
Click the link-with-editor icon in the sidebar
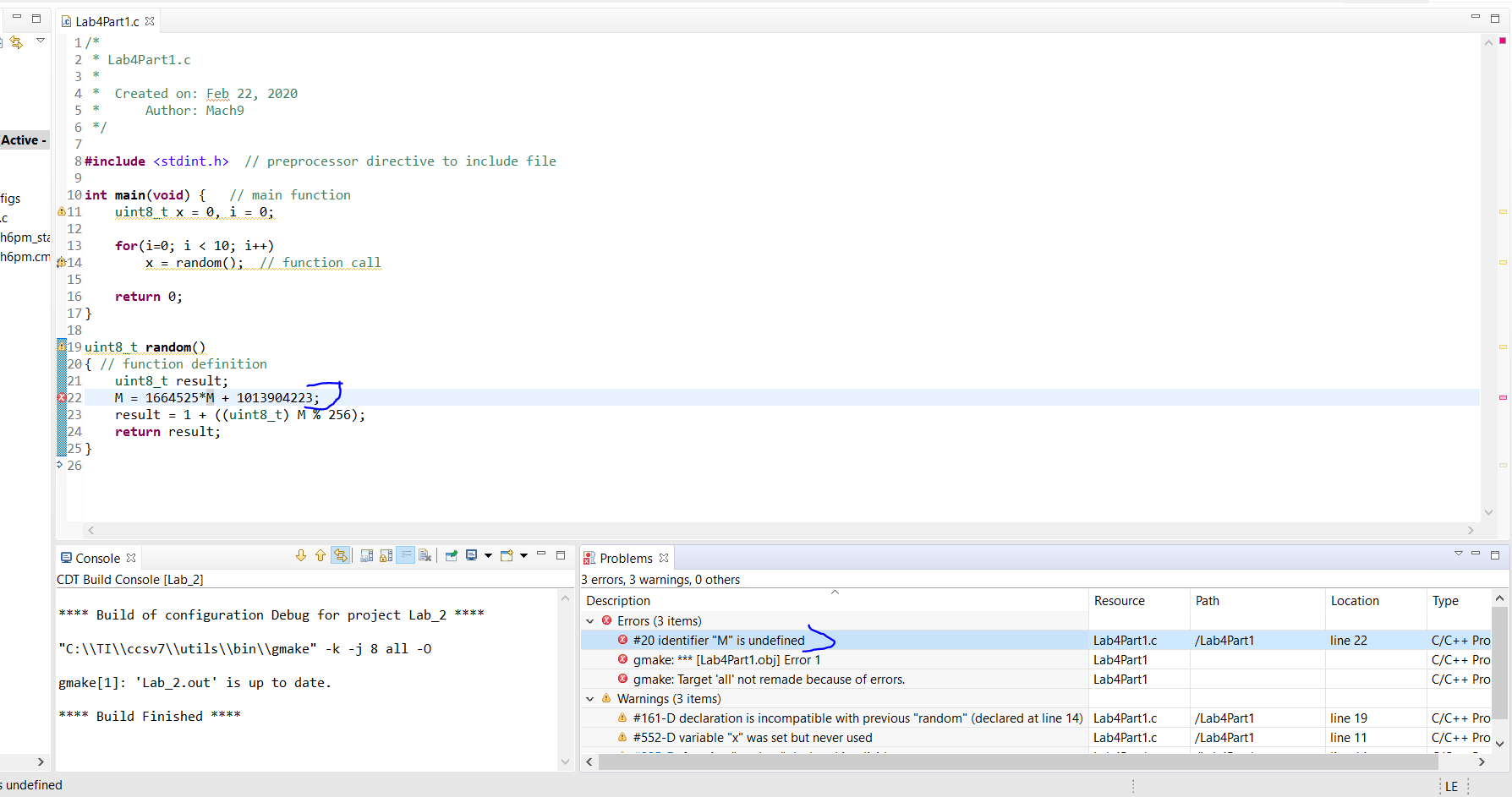pos(16,41)
